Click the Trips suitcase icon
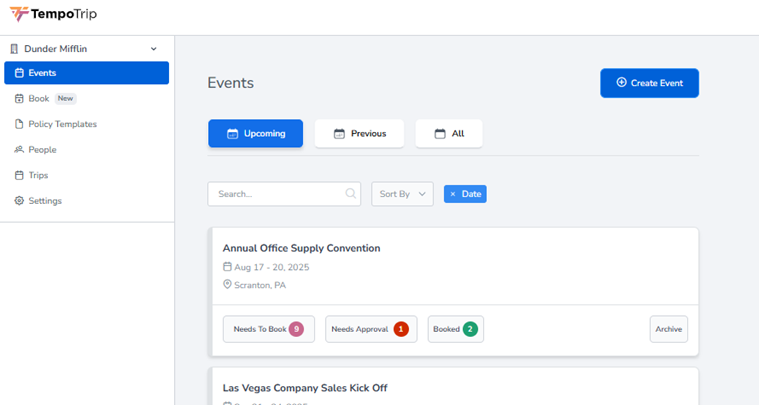This screenshot has height=405, width=759. point(19,175)
